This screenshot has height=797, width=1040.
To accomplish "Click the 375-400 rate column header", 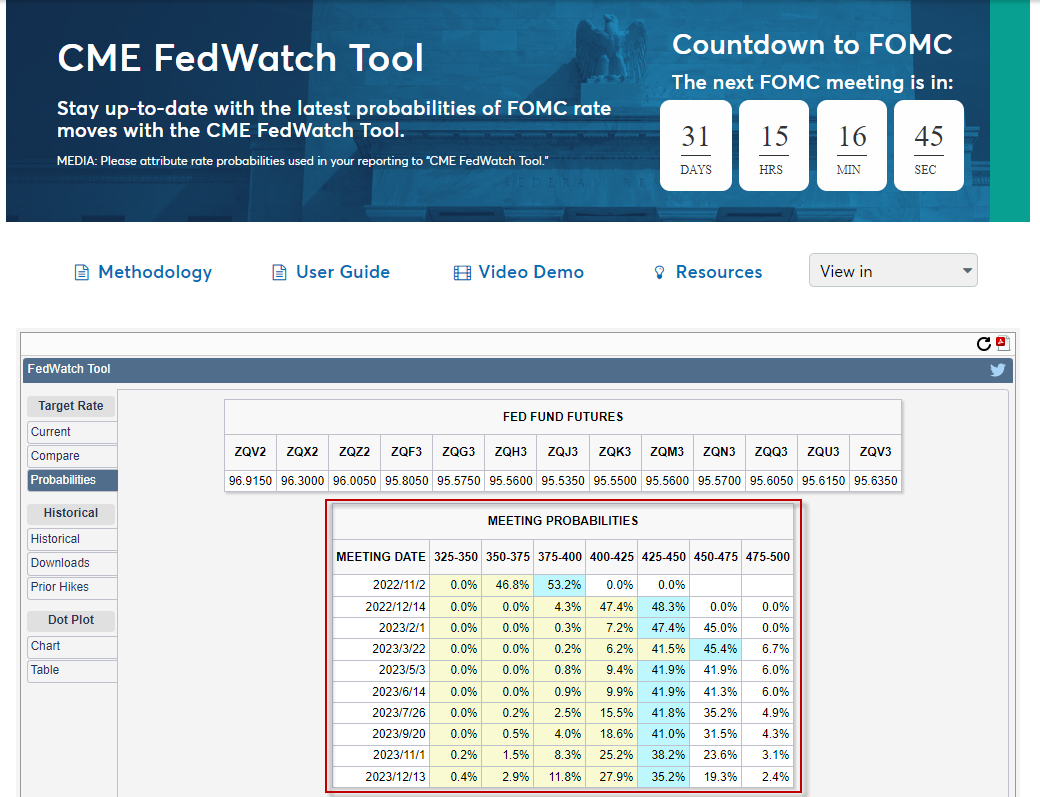I will pyautogui.click(x=560, y=557).
